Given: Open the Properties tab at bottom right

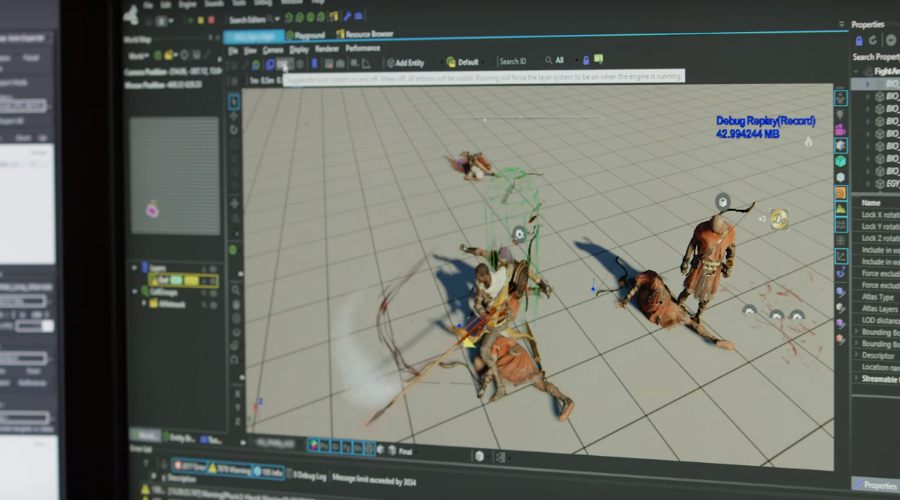Looking at the screenshot, I should [x=876, y=485].
